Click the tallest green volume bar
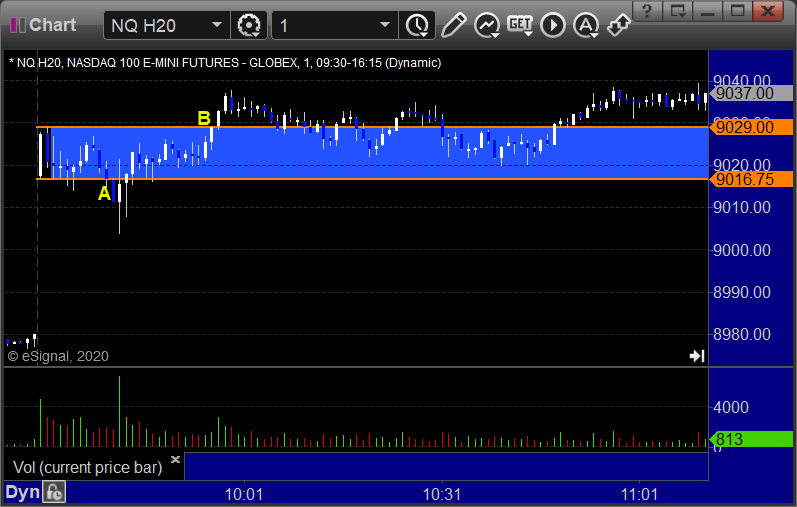Image resolution: width=797 pixels, height=507 pixels. tap(119, 411)
